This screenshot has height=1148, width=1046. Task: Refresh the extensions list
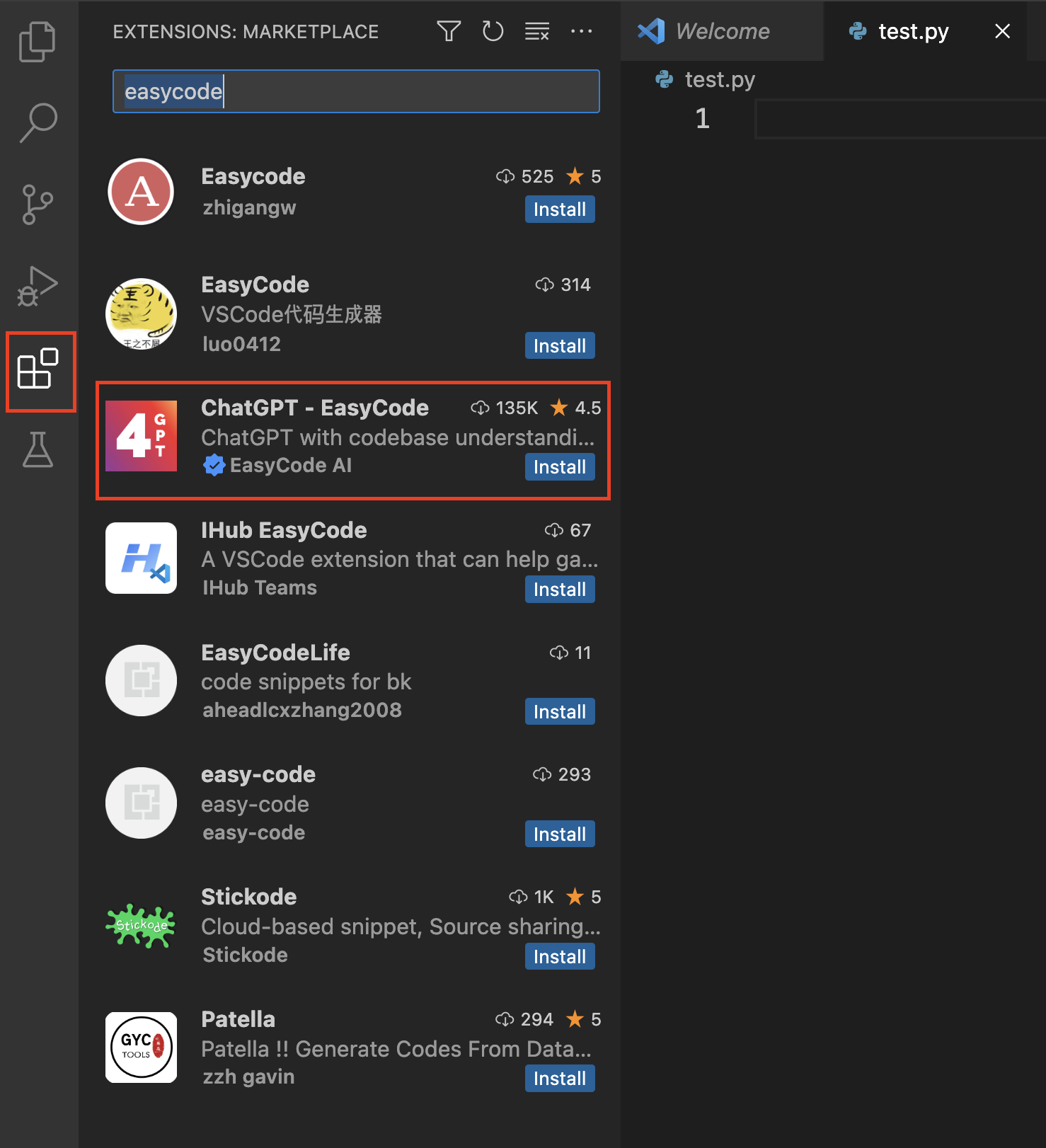tap(493, 31)
